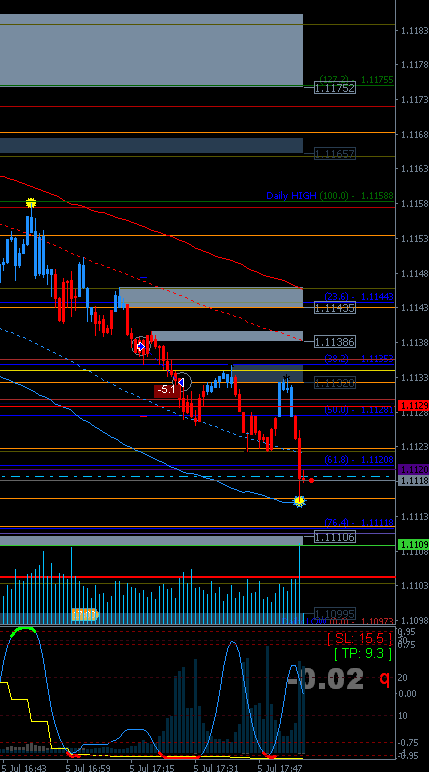
Task: Click the (38.2) 1.11353 Fibonacci label
Action: [359, 358]
